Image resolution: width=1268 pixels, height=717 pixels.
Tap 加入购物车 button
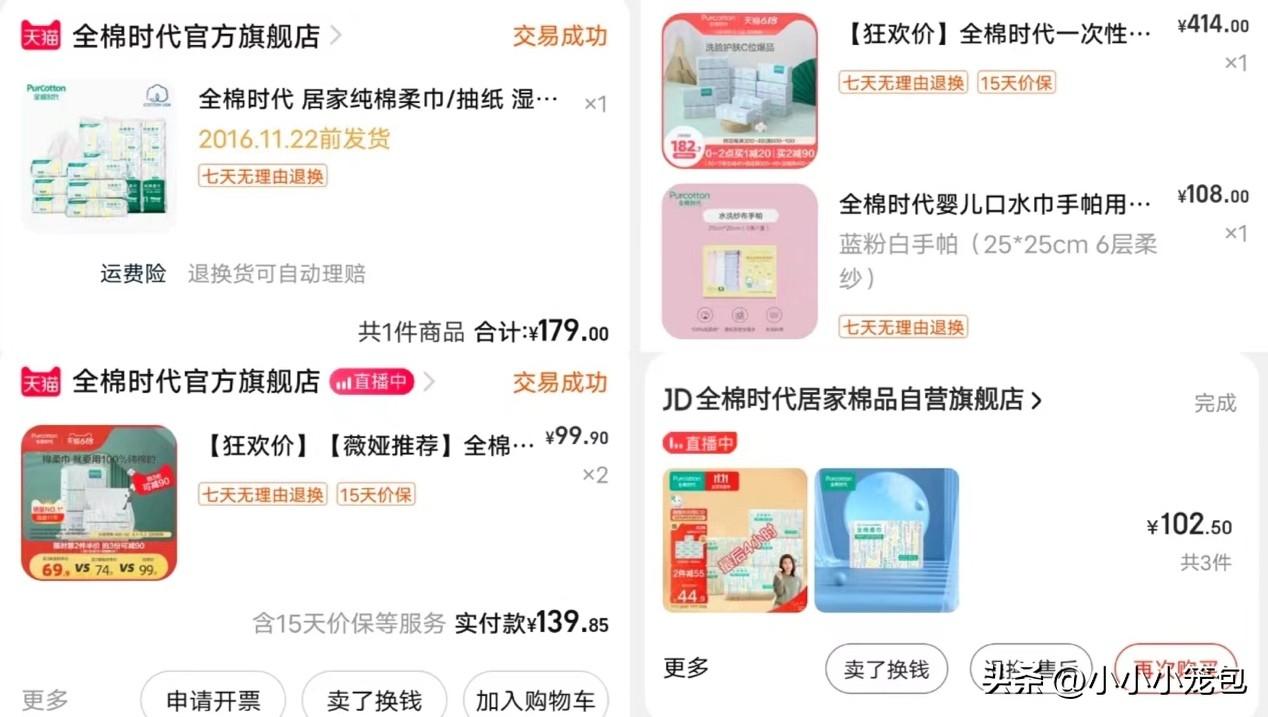(x=536, y=699)
